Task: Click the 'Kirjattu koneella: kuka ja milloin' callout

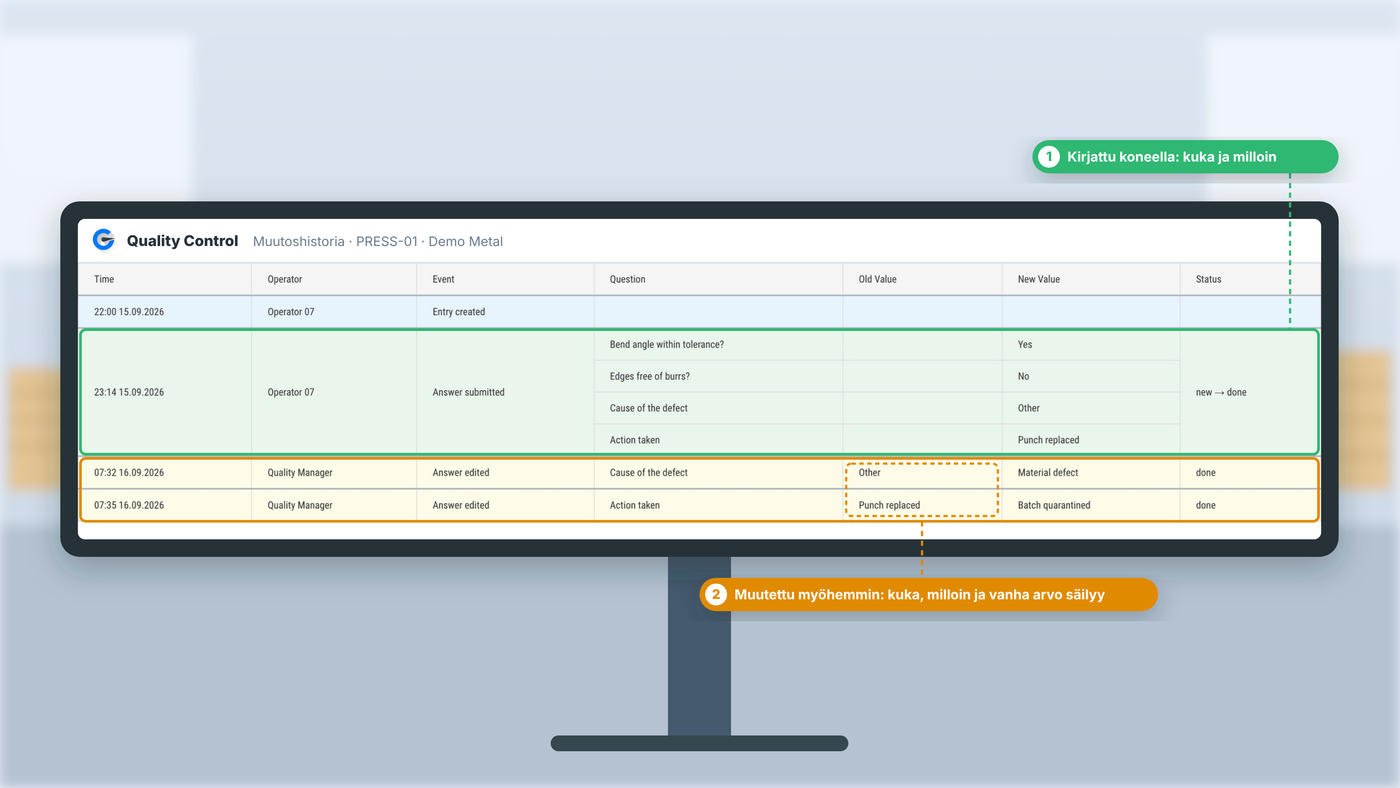Action: [1185, 157]
